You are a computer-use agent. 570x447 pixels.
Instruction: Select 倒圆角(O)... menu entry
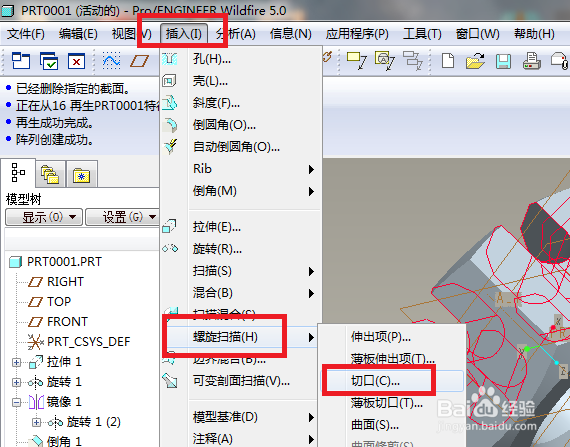tap(241, 125)
